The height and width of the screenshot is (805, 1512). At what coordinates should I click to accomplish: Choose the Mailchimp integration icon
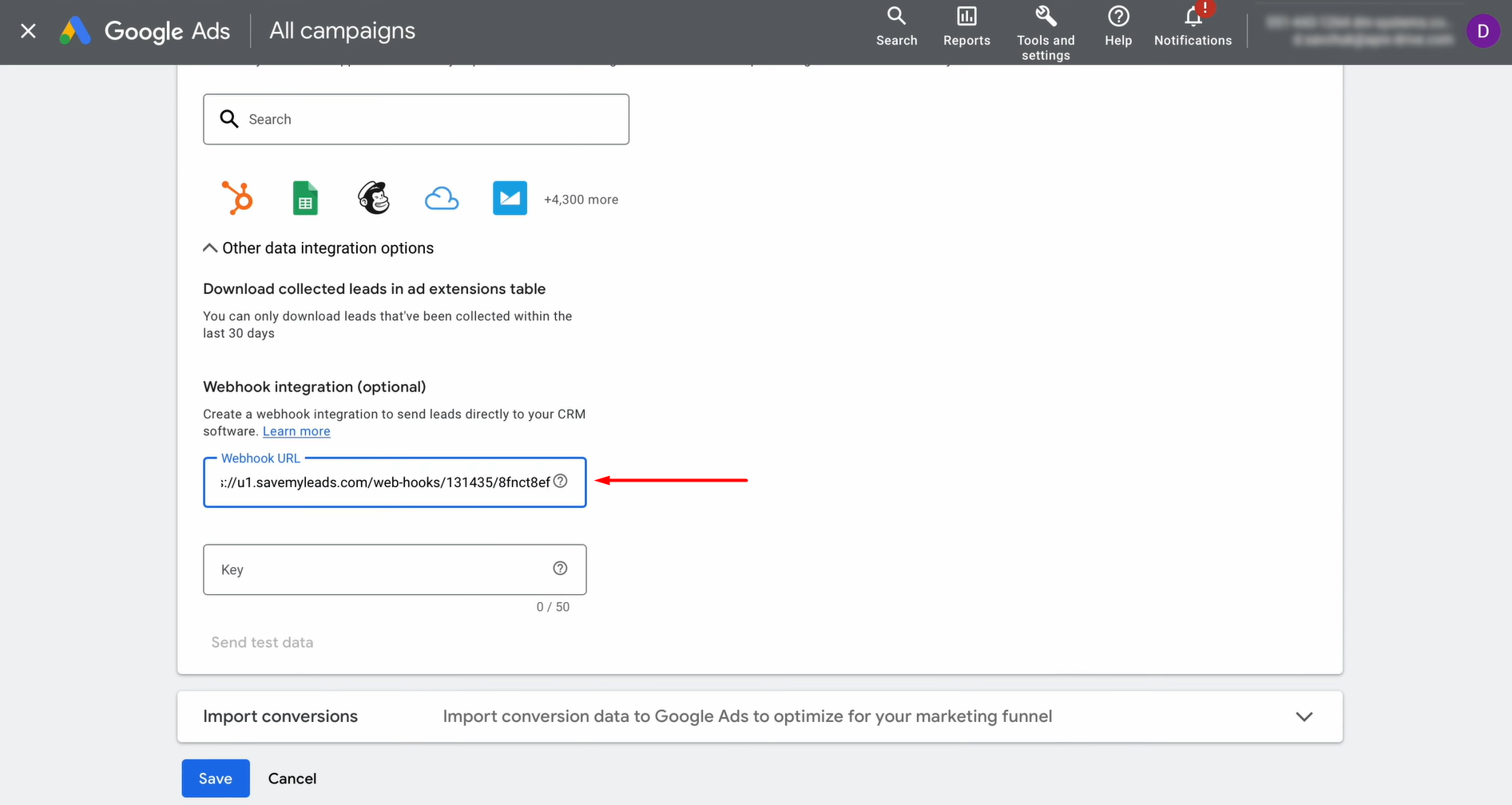(x=373, y=197)
